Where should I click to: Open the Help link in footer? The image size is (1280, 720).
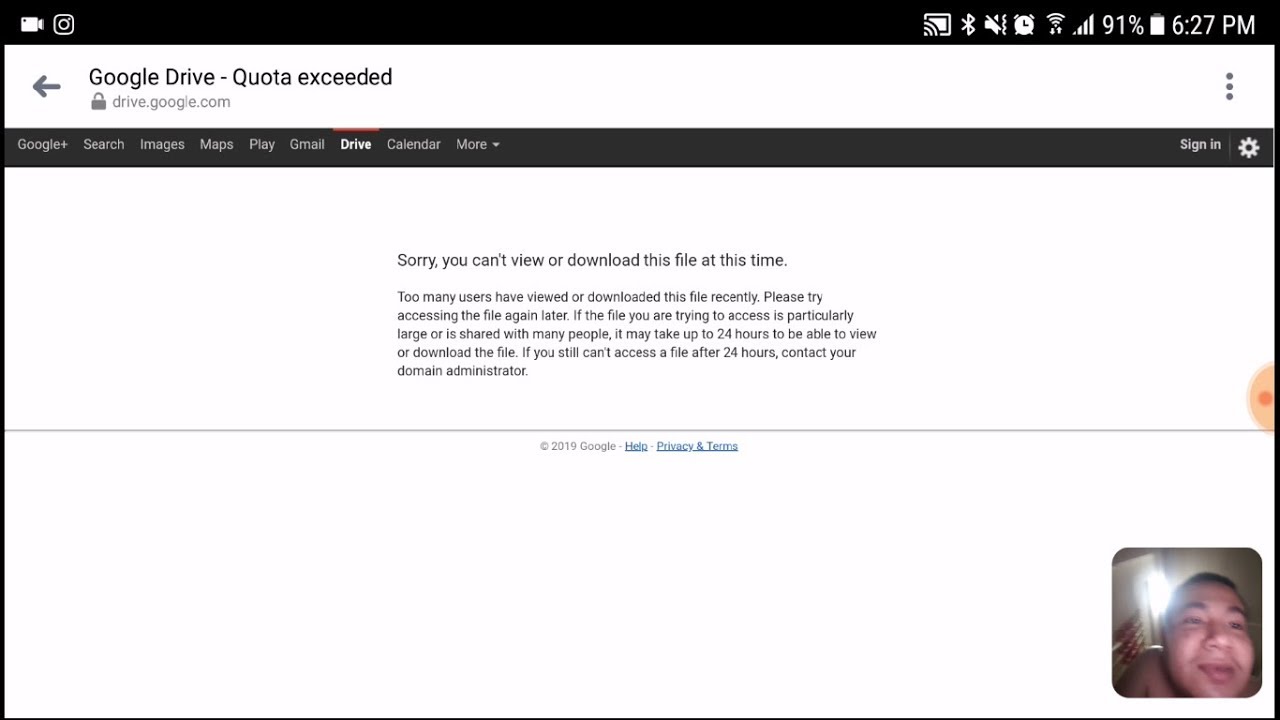[x=636, y=446]
